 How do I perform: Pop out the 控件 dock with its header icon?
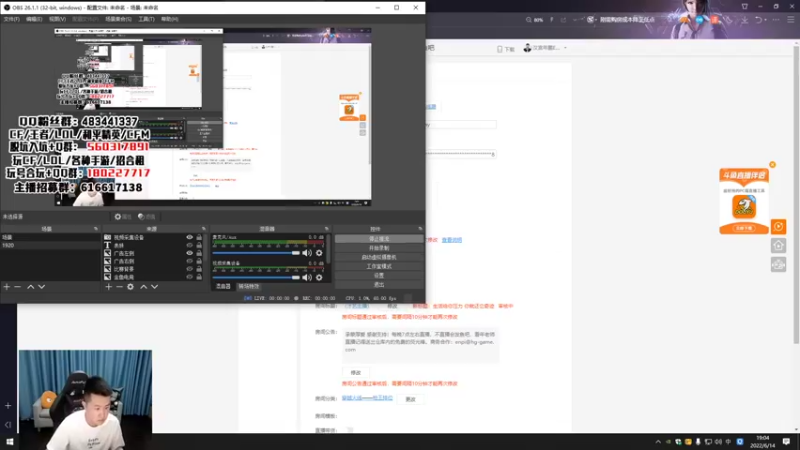(420, 229)
